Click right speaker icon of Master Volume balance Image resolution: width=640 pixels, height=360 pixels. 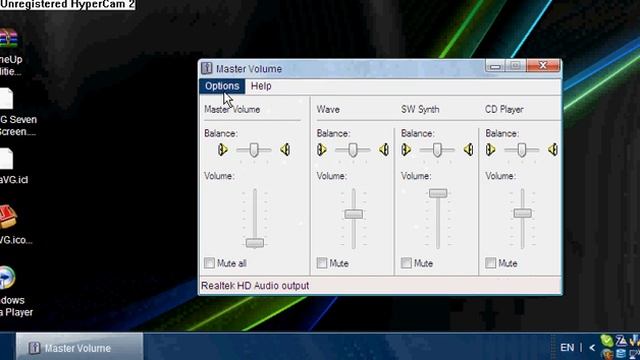pyautogui.click(x=285, y=150)
